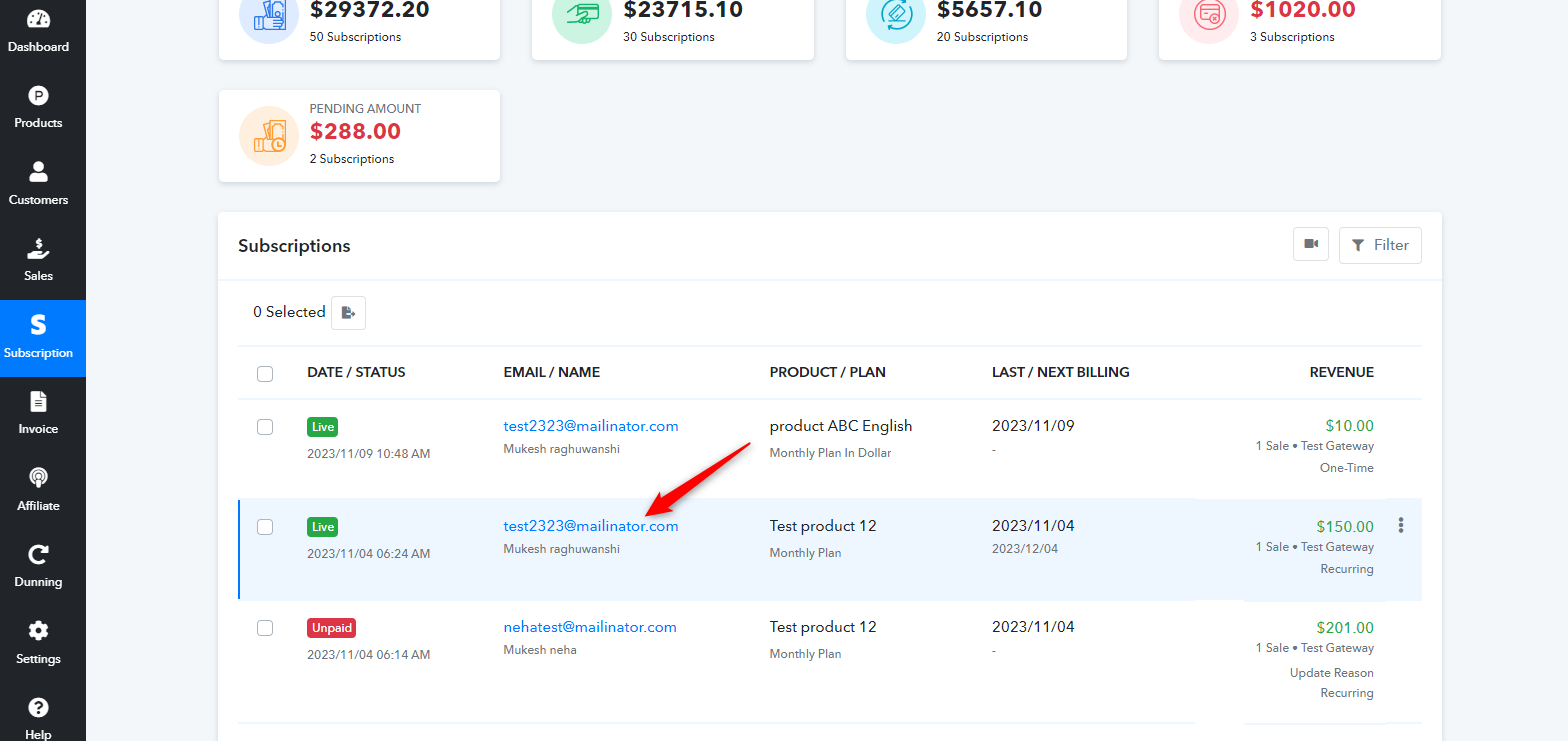
Task: Open nehatest@mailinator.com email link
Action: [x=590, y=627]
